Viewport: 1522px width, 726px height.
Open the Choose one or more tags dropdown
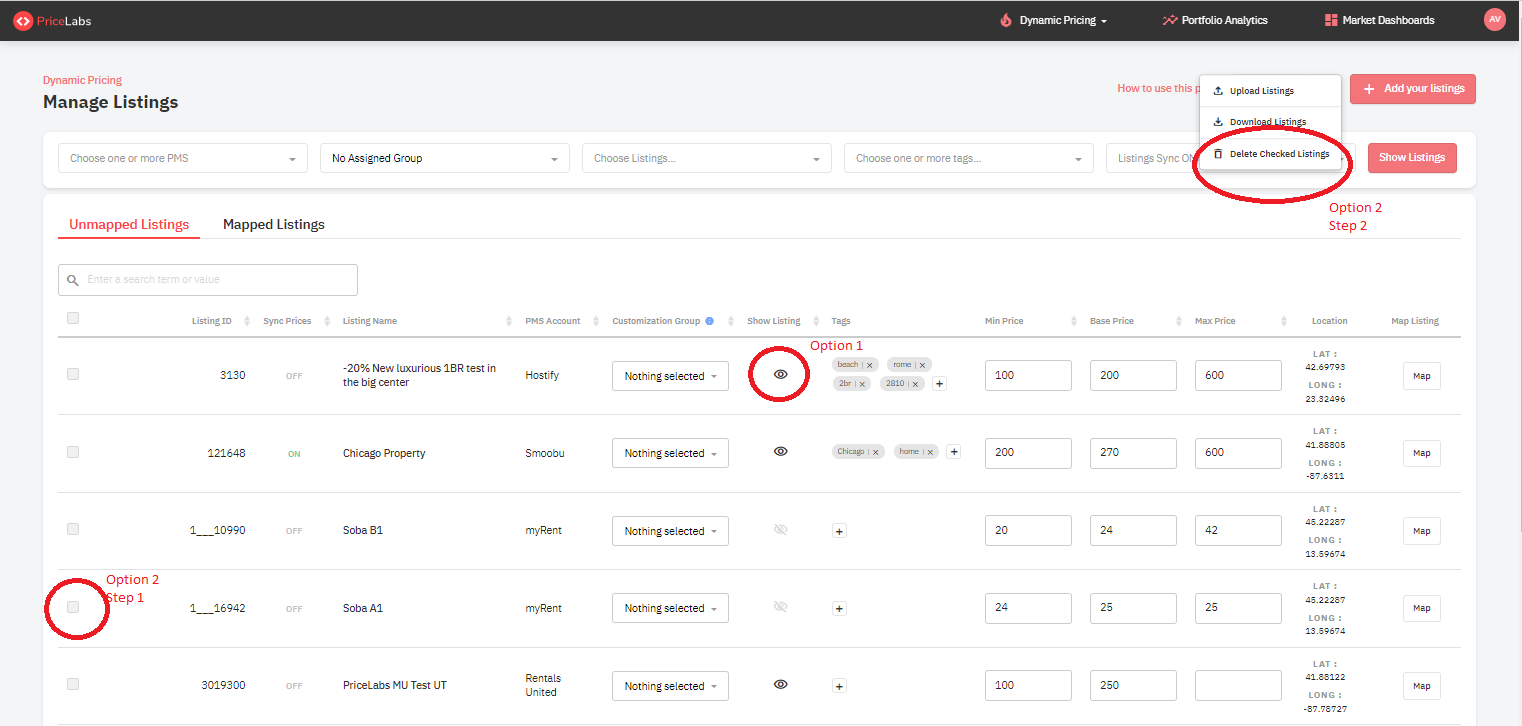coord(969,158)
